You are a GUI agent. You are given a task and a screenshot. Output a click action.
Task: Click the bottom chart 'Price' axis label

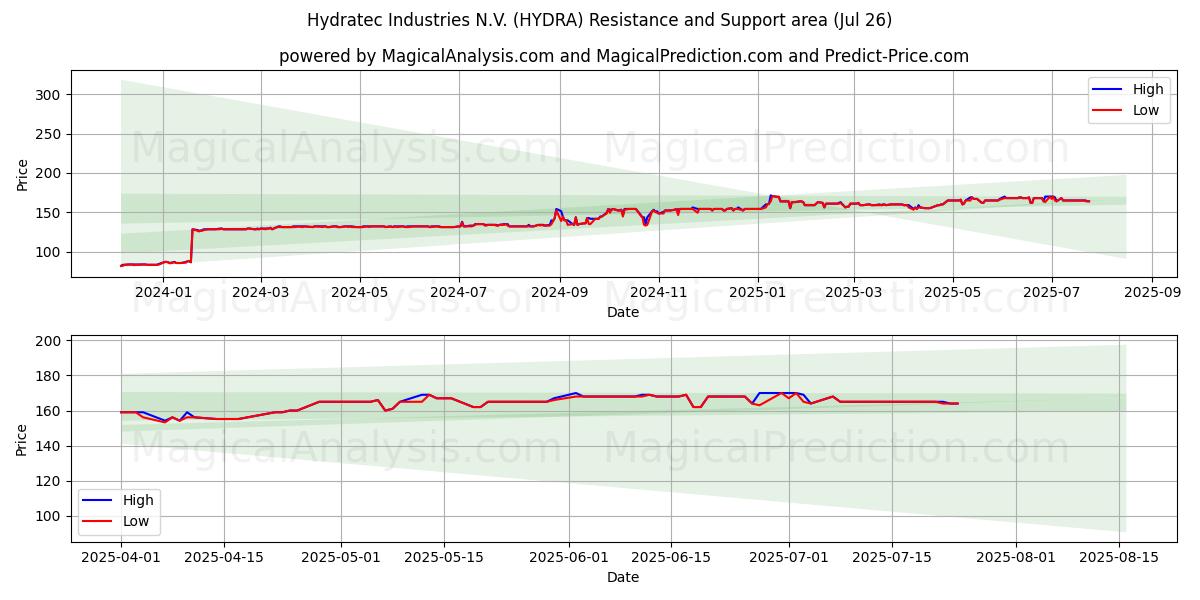[23, 438]
